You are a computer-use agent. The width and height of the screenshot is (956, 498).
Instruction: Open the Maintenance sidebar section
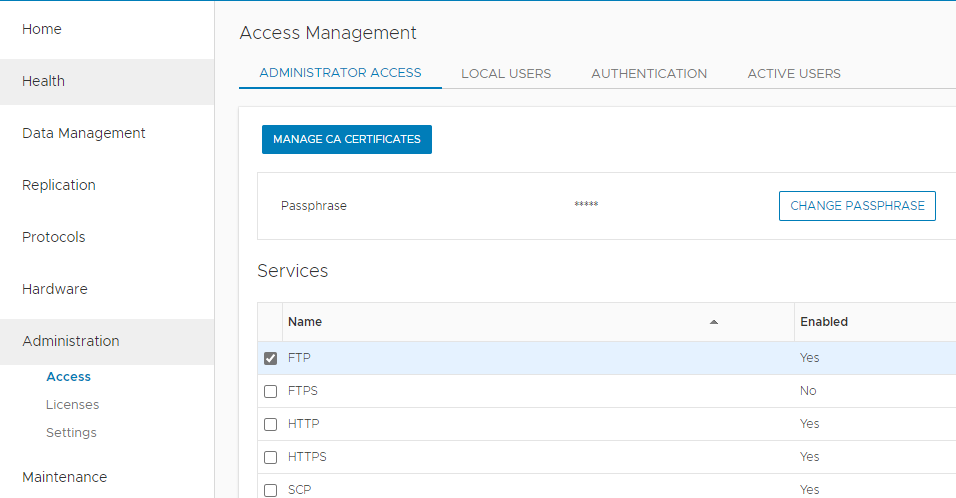tap(64, 477)
